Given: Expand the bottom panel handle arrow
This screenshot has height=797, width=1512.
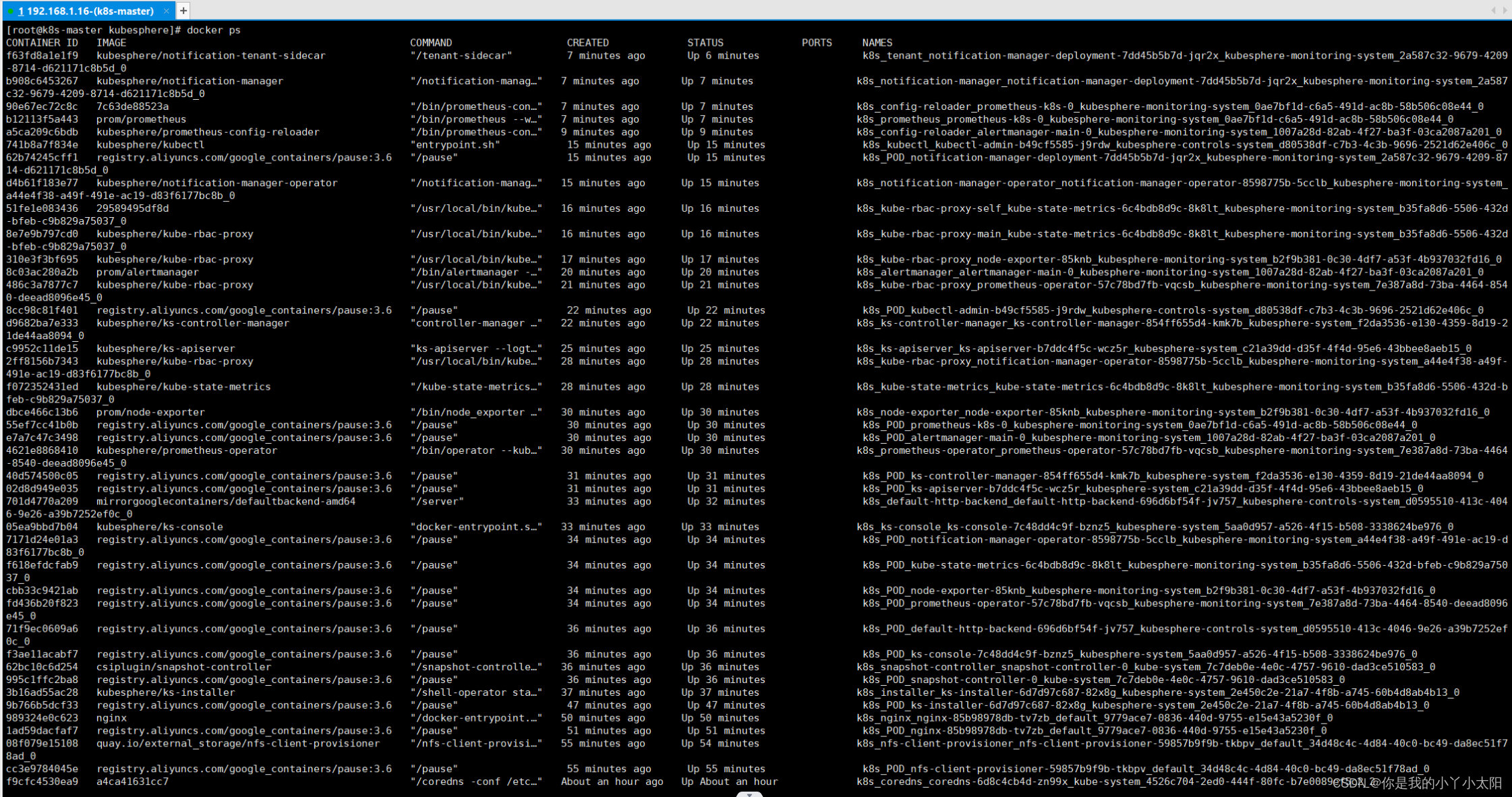Looking at the screenshot, I should [749, 794].
